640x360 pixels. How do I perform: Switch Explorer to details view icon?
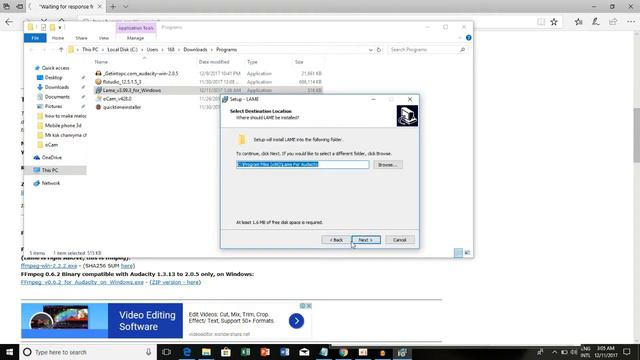pyautogui.click(x=458, y=253)
